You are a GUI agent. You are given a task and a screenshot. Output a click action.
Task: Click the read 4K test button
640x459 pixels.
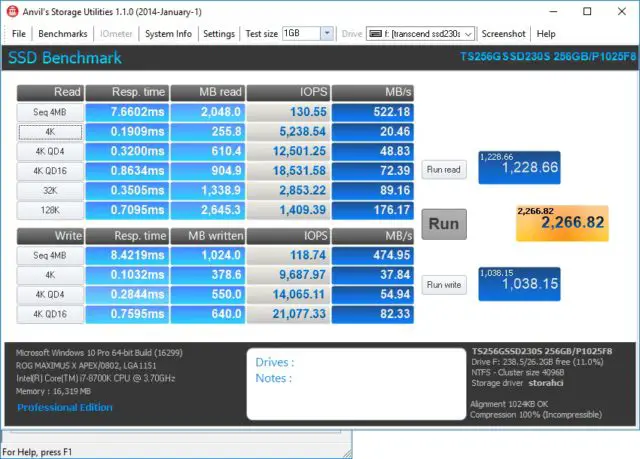click(x=50, y=132)
